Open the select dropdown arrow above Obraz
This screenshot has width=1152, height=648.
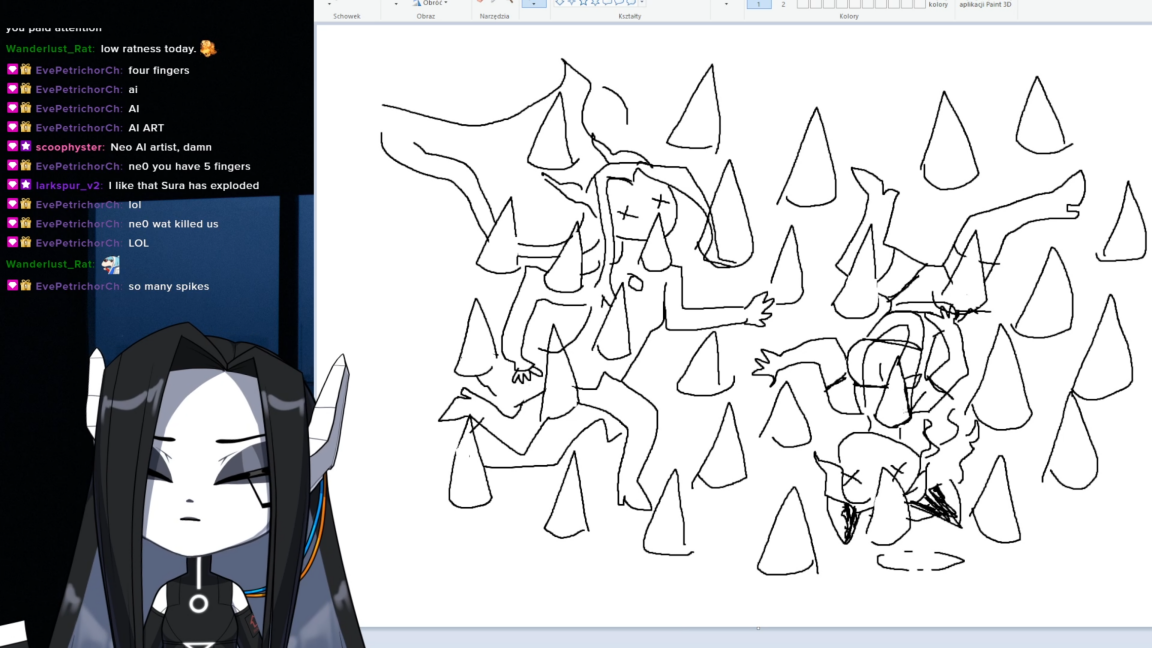[396, 4]
